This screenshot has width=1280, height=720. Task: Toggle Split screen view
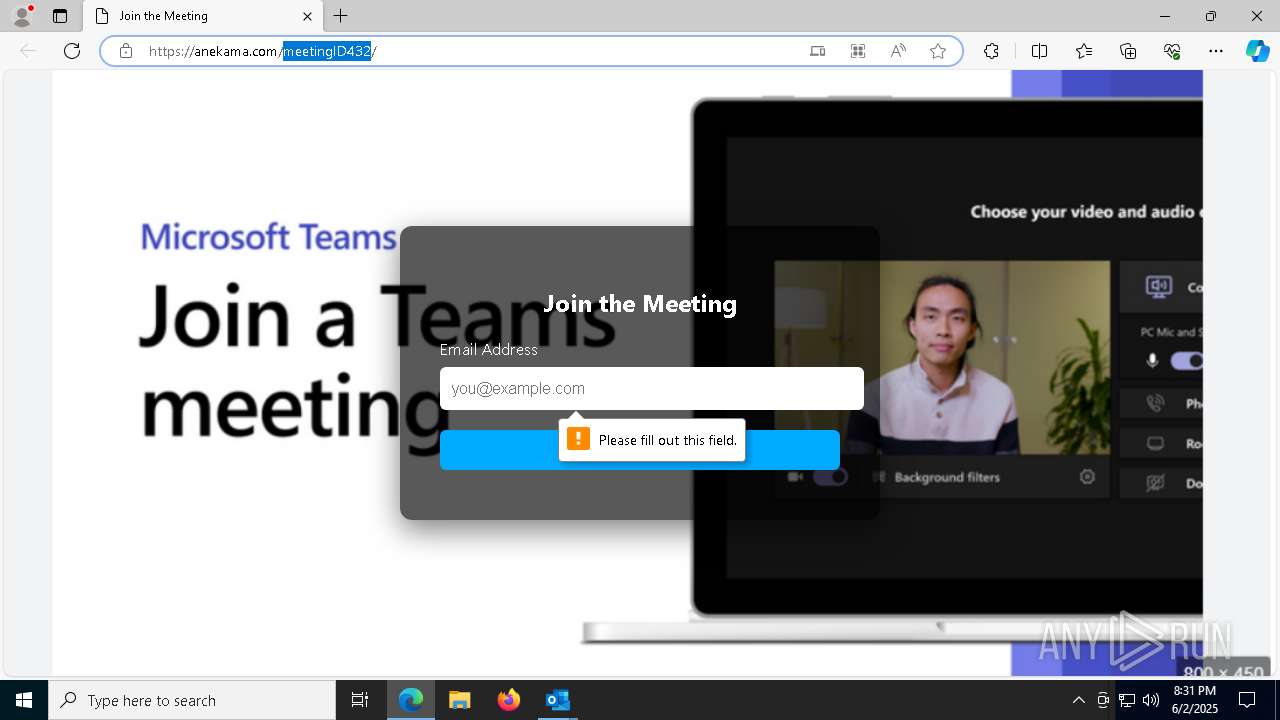[x=1039, y=51]
